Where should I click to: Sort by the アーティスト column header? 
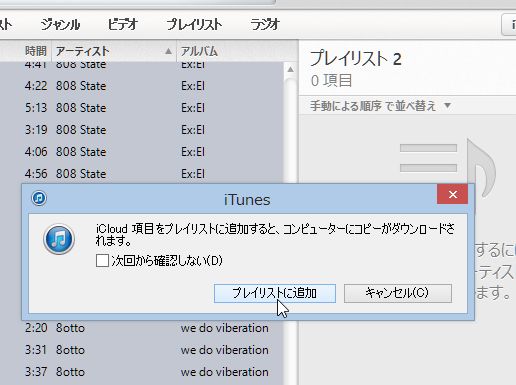point(114,51)
